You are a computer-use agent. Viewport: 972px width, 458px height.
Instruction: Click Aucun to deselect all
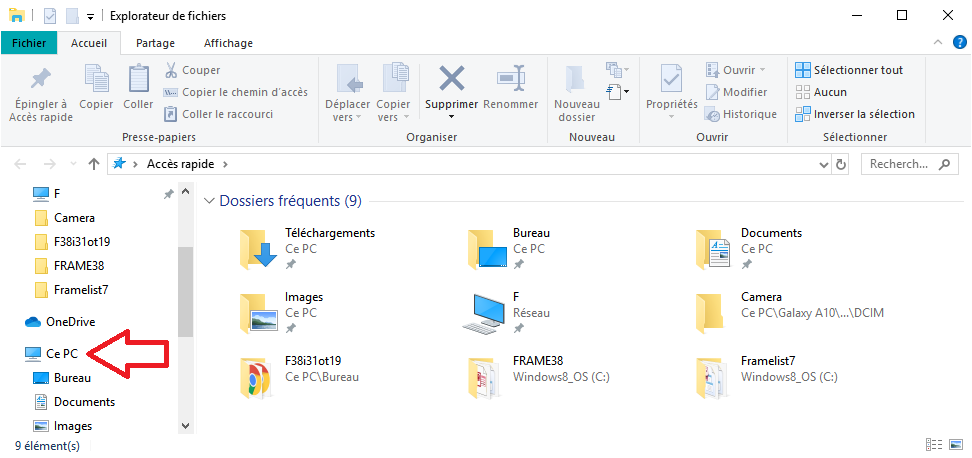(x=821, y=92)
